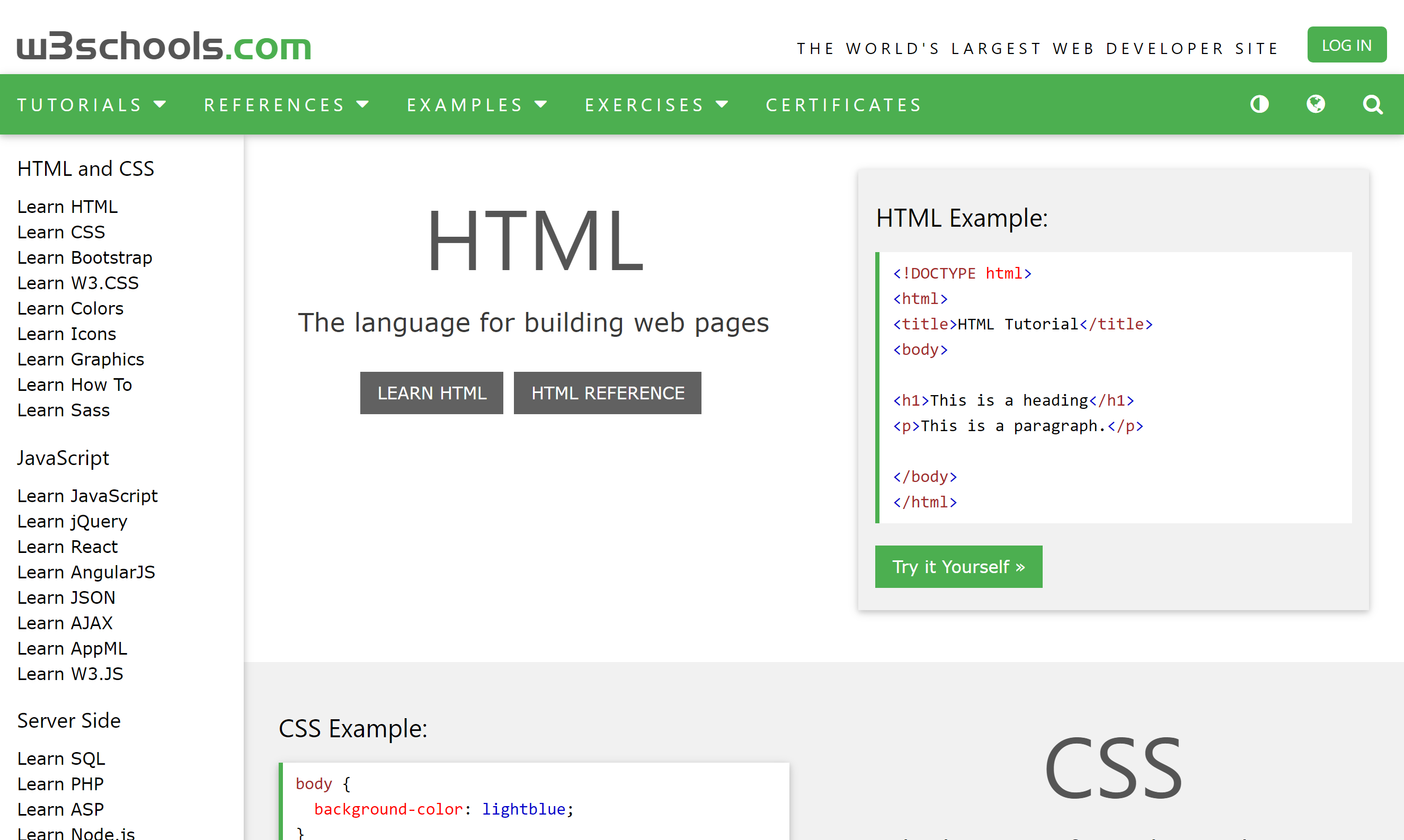The width and height of the screenshot is (1404, 840).
Task: Open the Learn Icons sidebar link
Action: (x=67, y=334)
